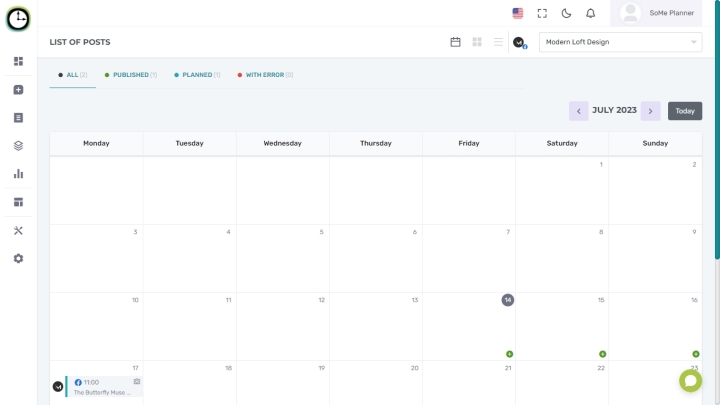Open the green chat support bubble

(x=691, y=381)
